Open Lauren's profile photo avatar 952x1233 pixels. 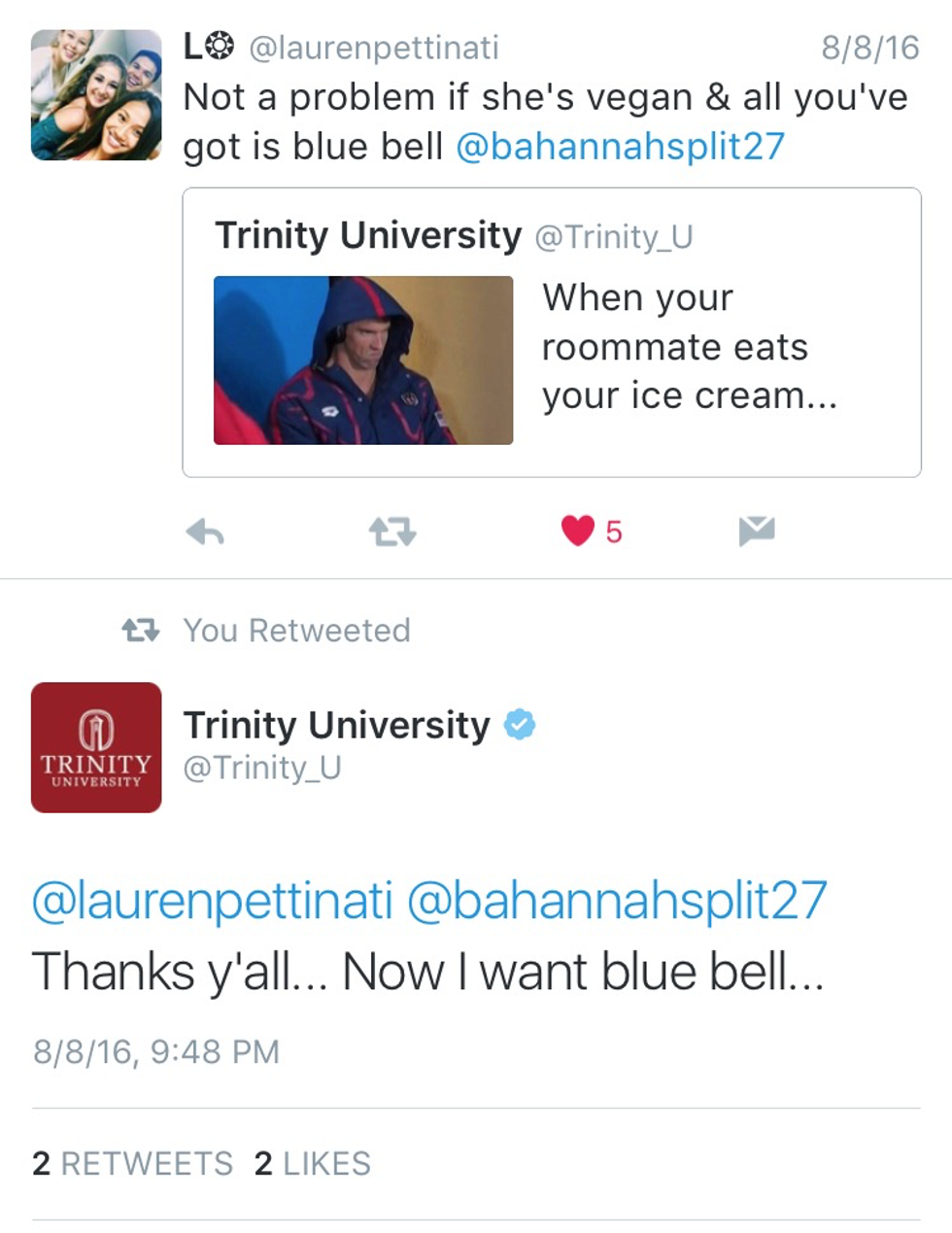click(96, 94)
